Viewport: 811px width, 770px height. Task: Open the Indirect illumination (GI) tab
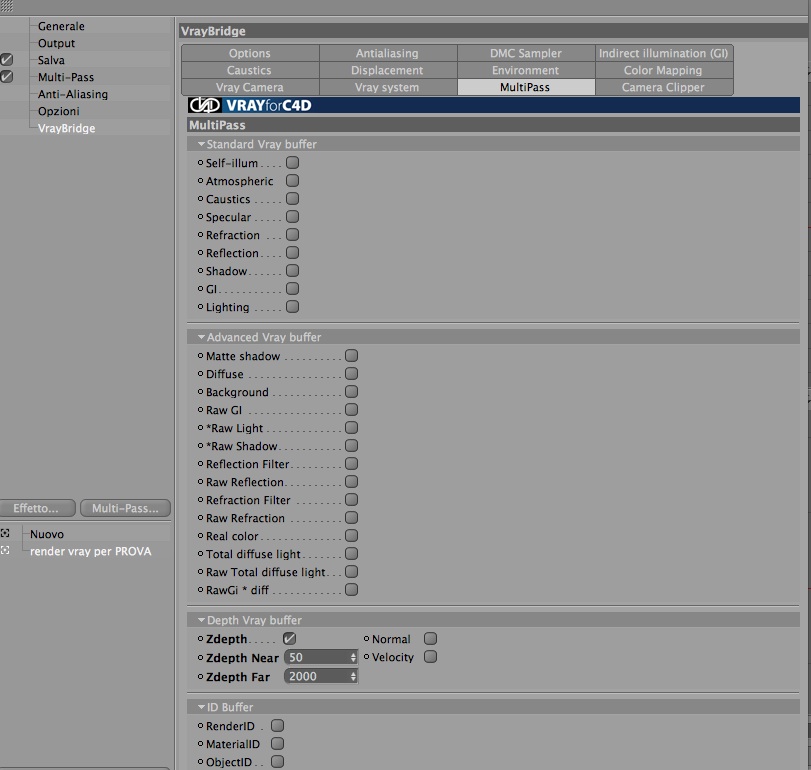pyautogui.click(x=664, y=53)
